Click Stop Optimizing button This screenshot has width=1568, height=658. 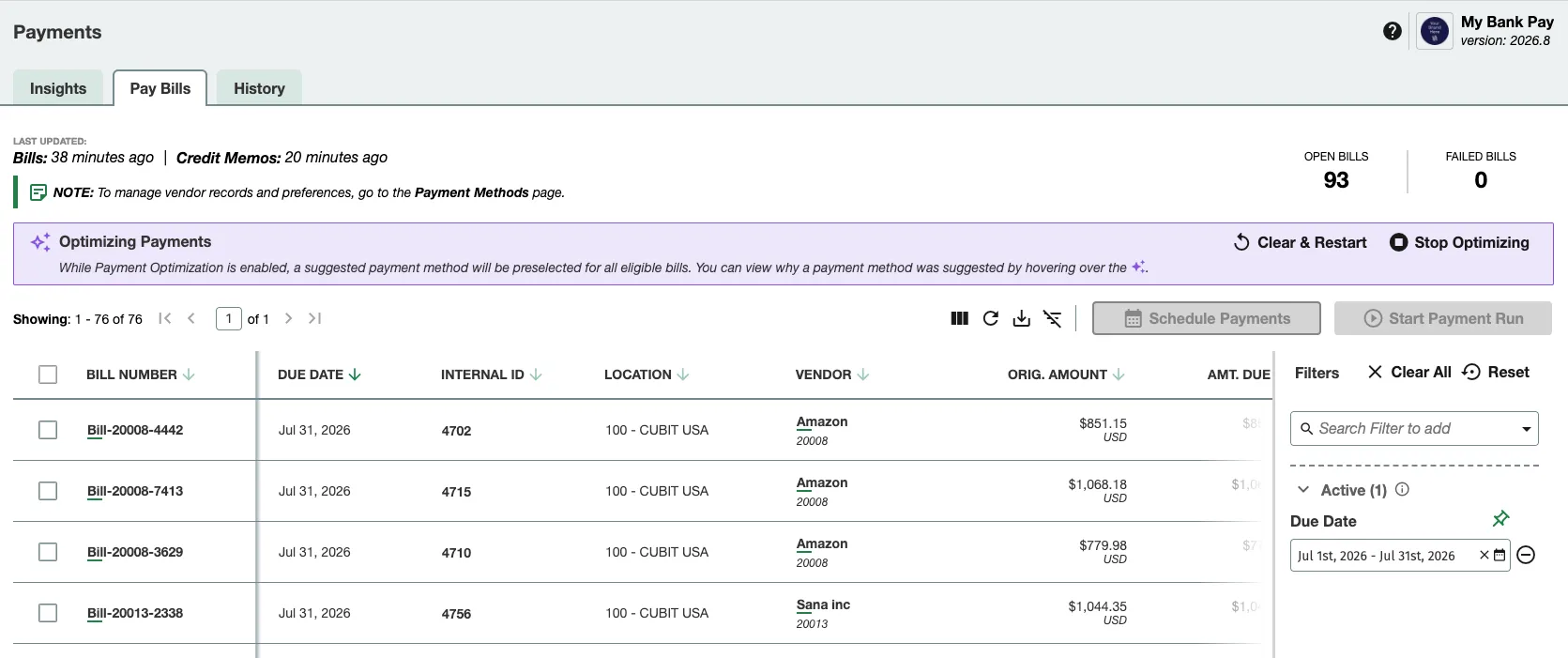(x=1459, y=242)
